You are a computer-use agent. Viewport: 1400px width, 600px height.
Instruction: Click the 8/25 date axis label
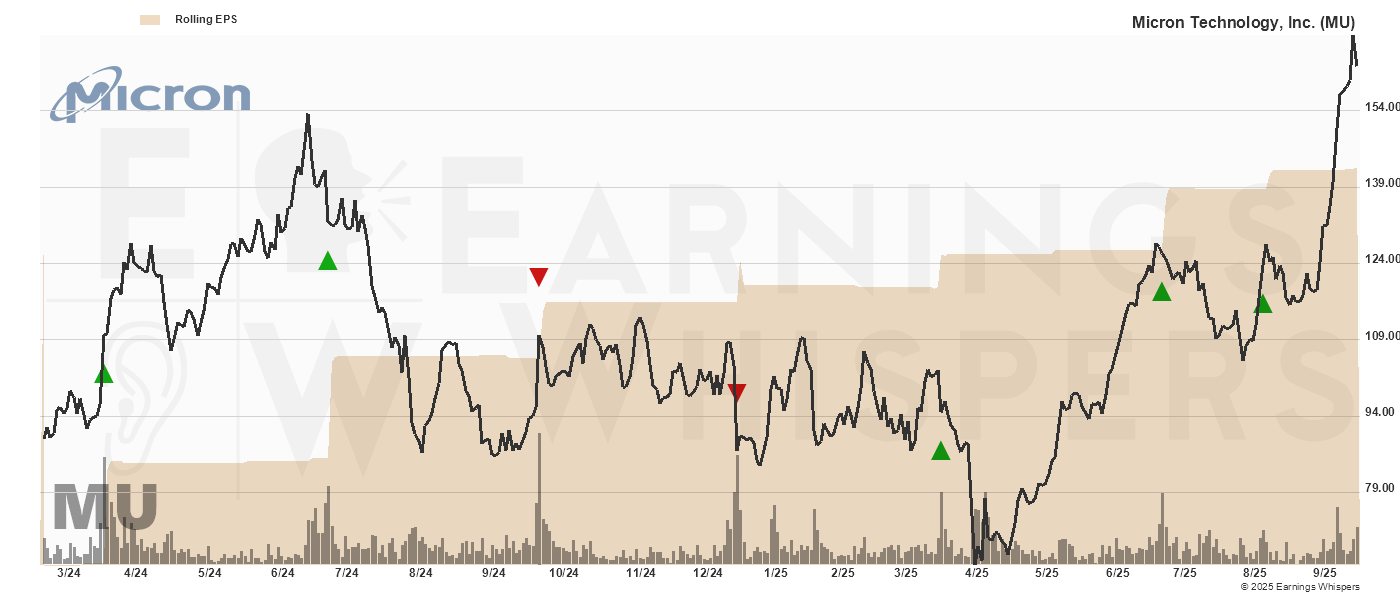tap(1255, 573)
